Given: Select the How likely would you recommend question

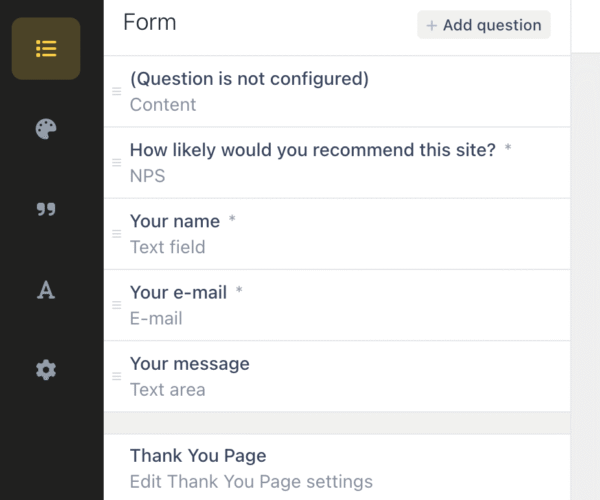Looking at the screenshot, I should [337, 163].
